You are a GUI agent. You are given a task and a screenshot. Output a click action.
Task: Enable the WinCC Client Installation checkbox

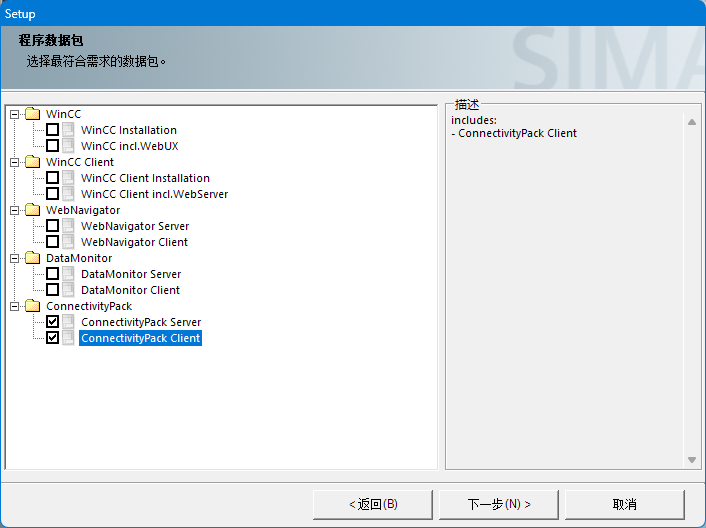click(x=53, y=178)
